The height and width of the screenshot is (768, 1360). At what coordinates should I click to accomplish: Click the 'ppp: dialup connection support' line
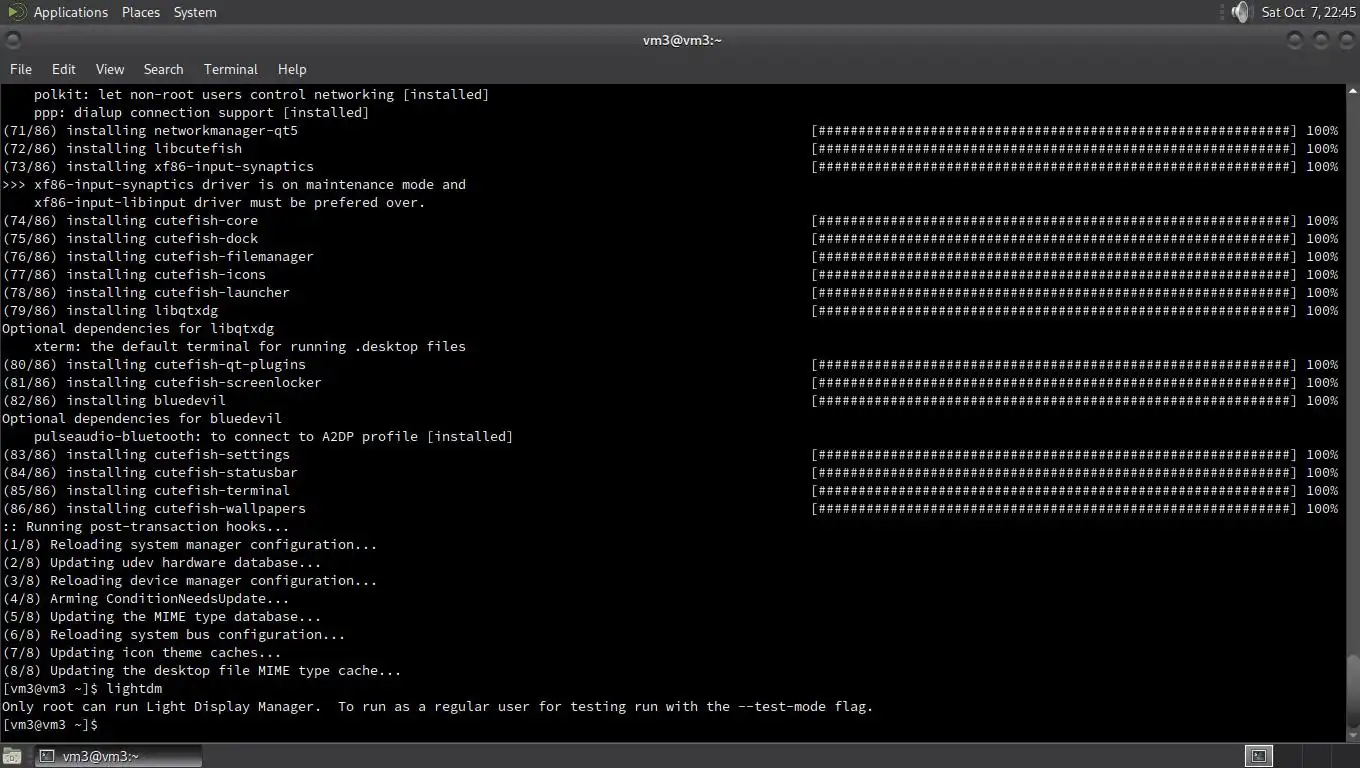click(x=201, y=113)
